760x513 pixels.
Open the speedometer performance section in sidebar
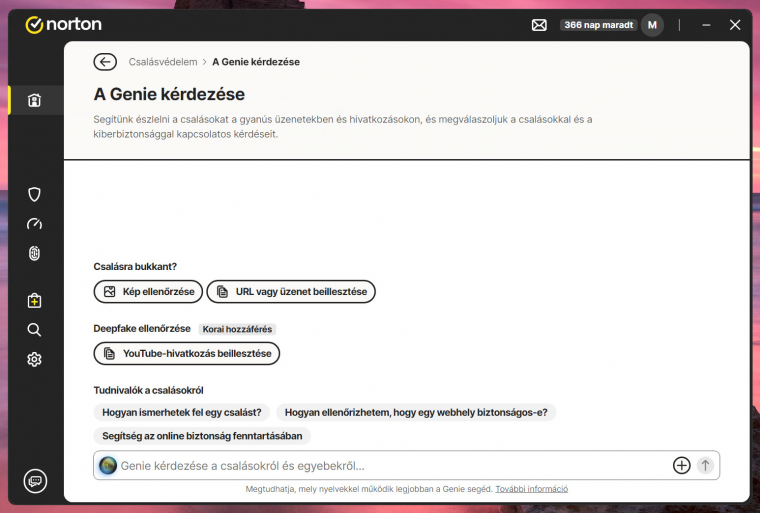coord(34,224)
